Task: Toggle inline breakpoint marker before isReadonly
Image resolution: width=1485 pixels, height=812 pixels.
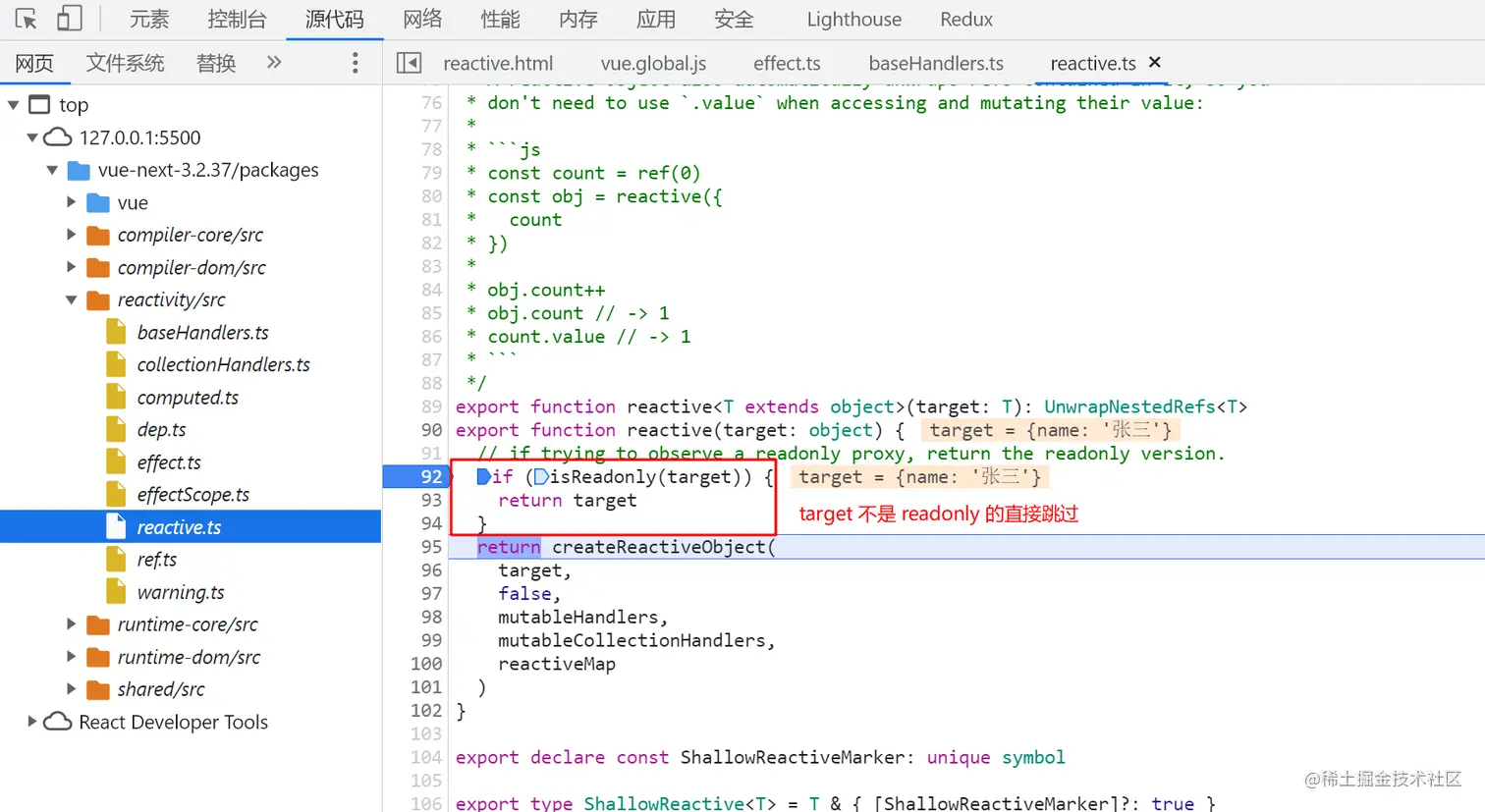Action: click(541, 477)
